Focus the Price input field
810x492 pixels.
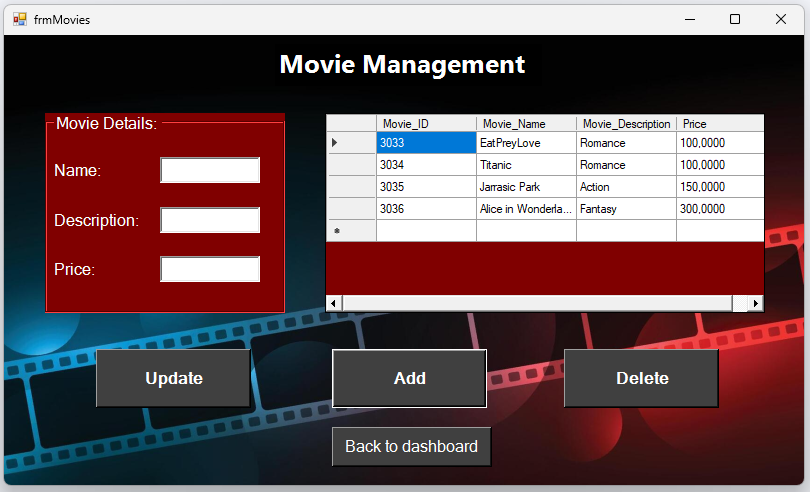210,269
